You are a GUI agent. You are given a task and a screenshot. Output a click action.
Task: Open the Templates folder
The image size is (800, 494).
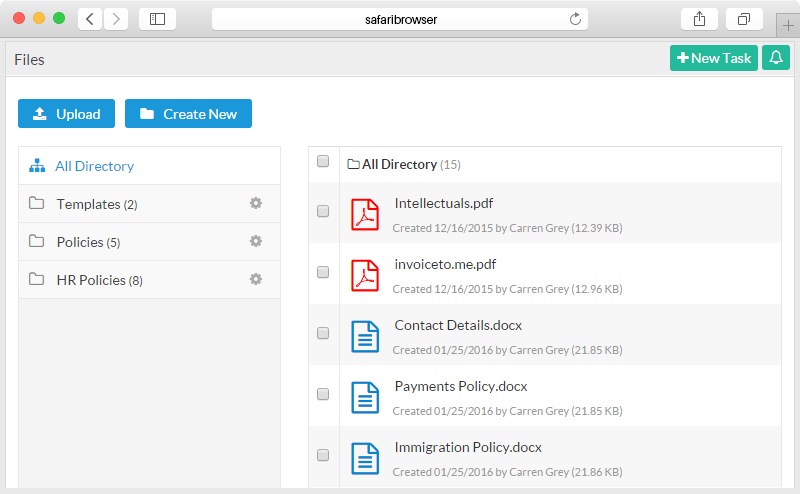point(97,204)
